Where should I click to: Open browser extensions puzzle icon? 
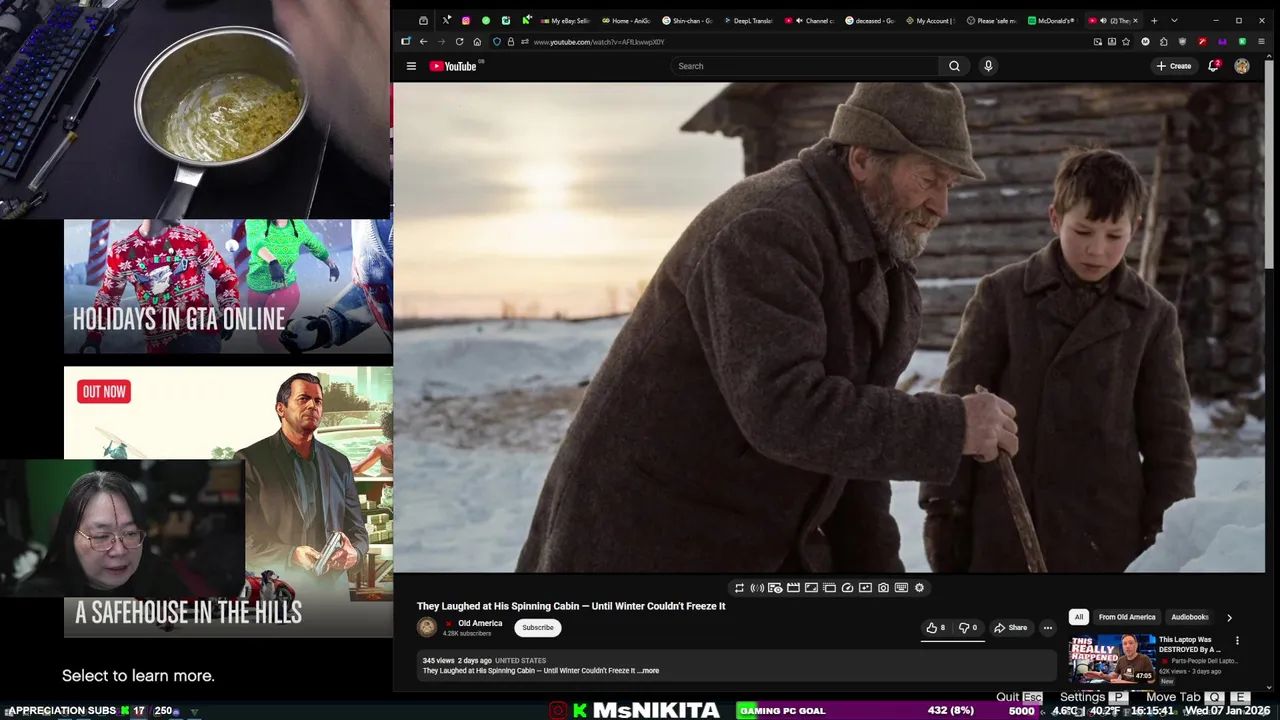pyautogui.click(x=1164, y=42)
